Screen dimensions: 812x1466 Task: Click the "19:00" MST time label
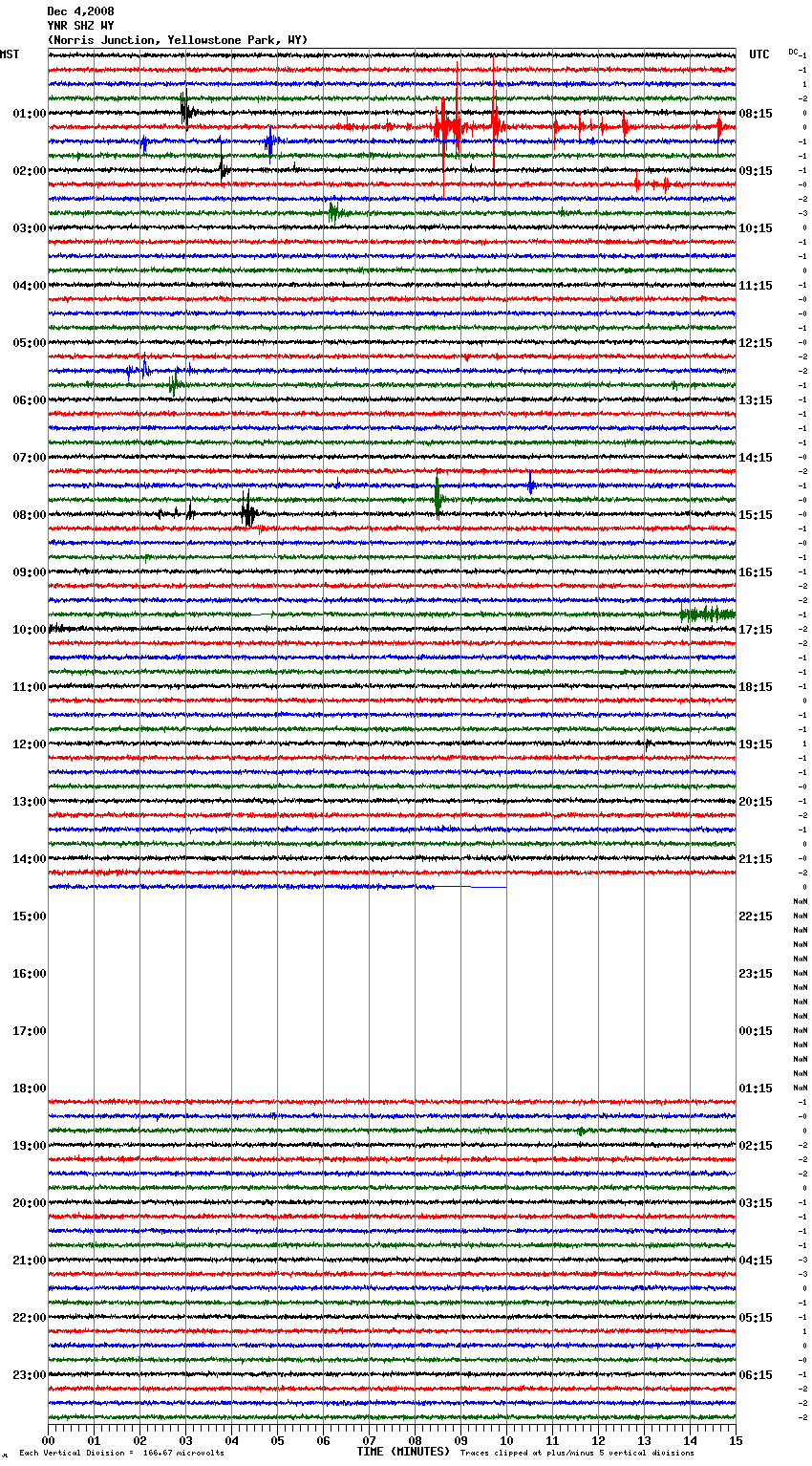coord(30,1146)
